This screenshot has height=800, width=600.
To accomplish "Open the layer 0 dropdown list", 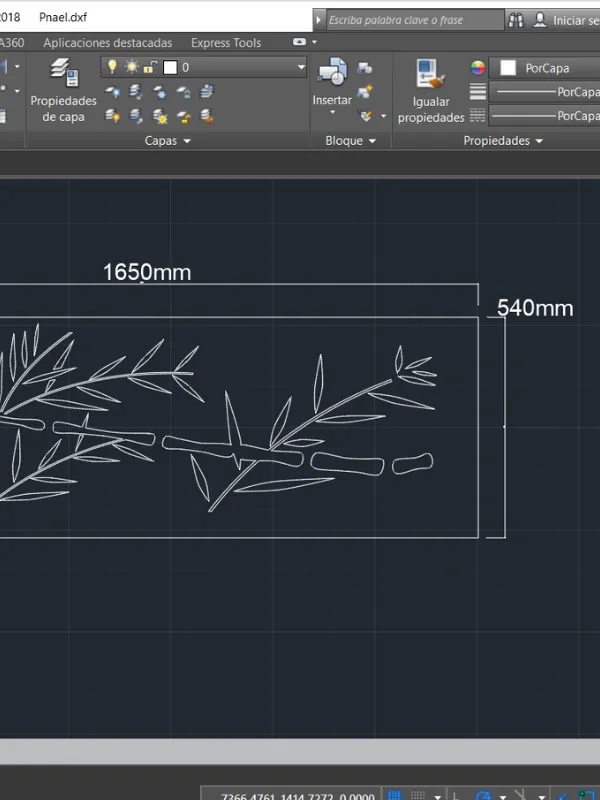I will click(x=301, y=67).
